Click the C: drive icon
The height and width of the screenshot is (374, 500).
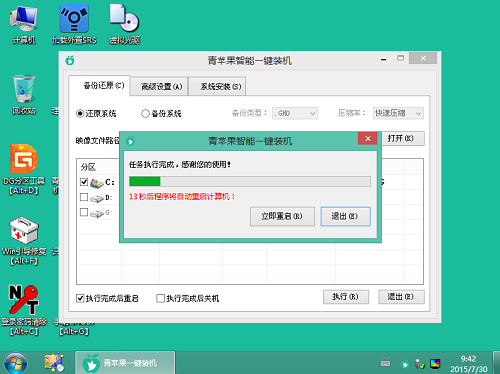pos(96,183)
